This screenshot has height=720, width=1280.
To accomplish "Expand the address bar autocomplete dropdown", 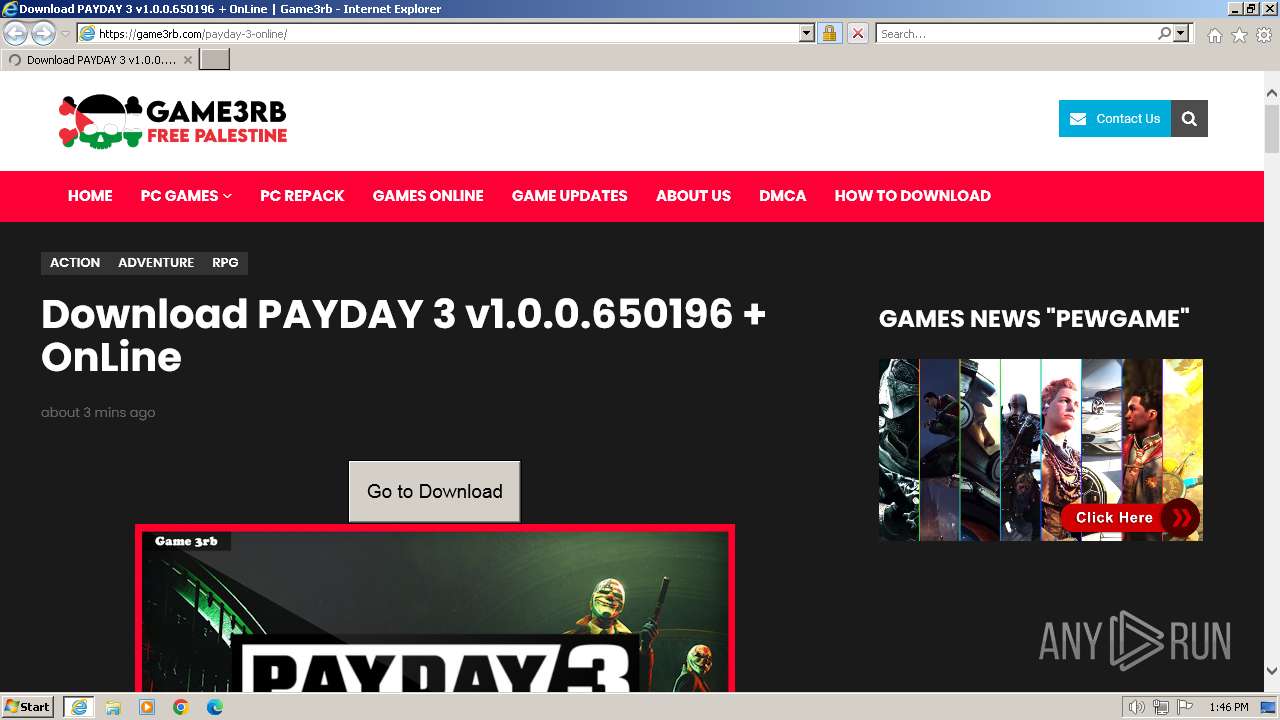I will tap(807, 34).
